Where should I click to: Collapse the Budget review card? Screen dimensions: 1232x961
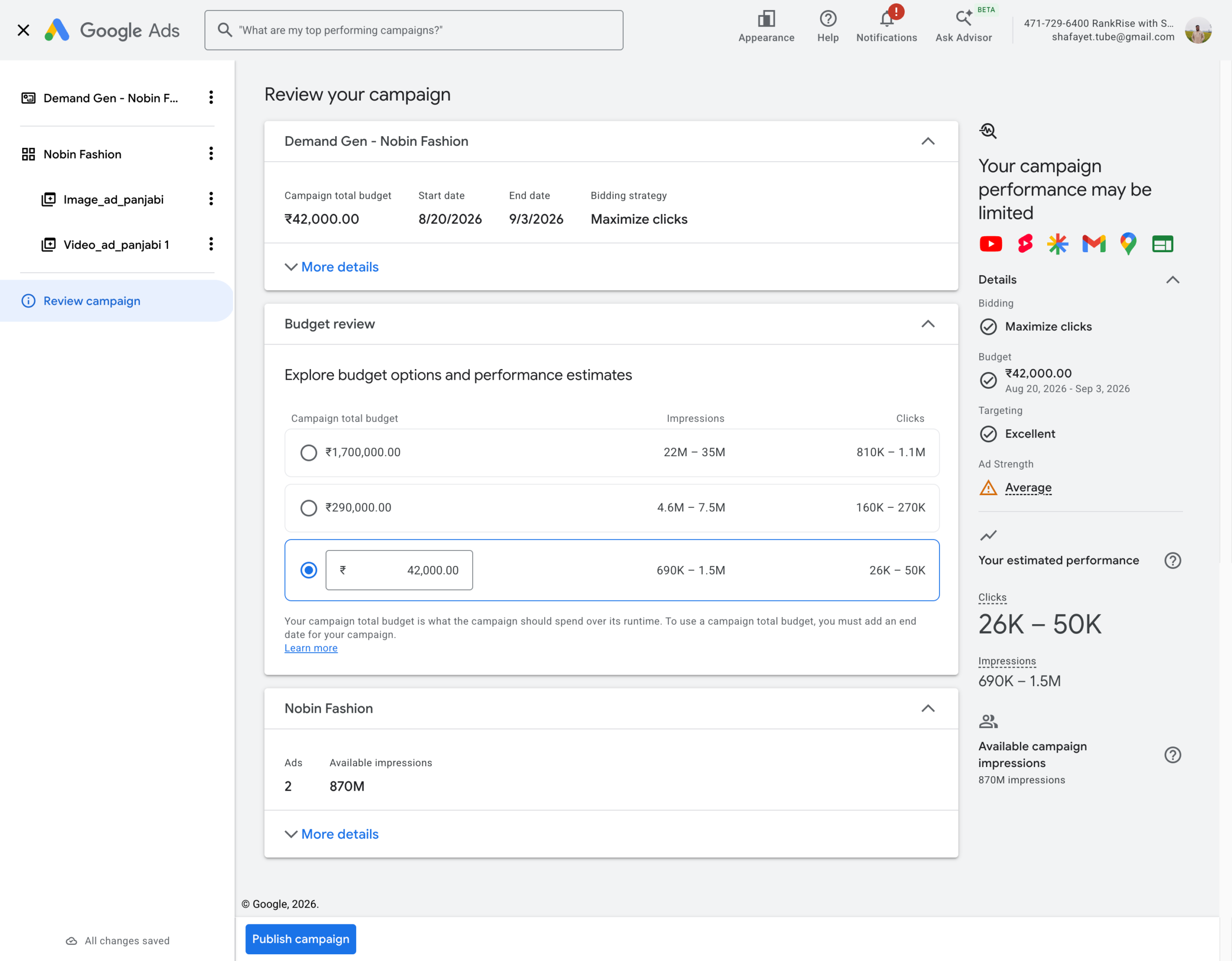(928, 324)
